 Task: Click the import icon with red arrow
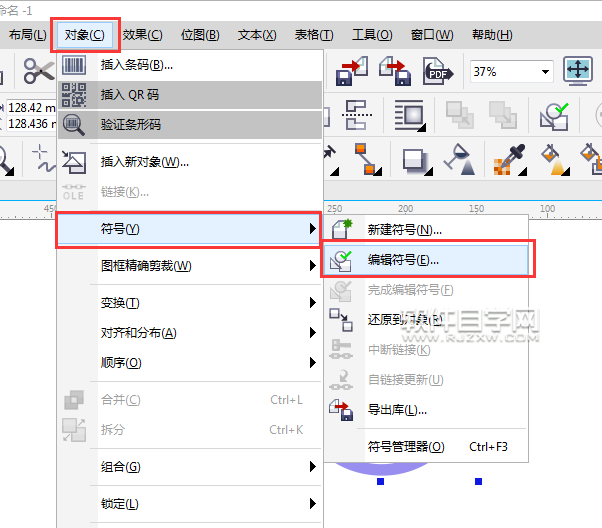pyautogui.click(x=351, y=71)
